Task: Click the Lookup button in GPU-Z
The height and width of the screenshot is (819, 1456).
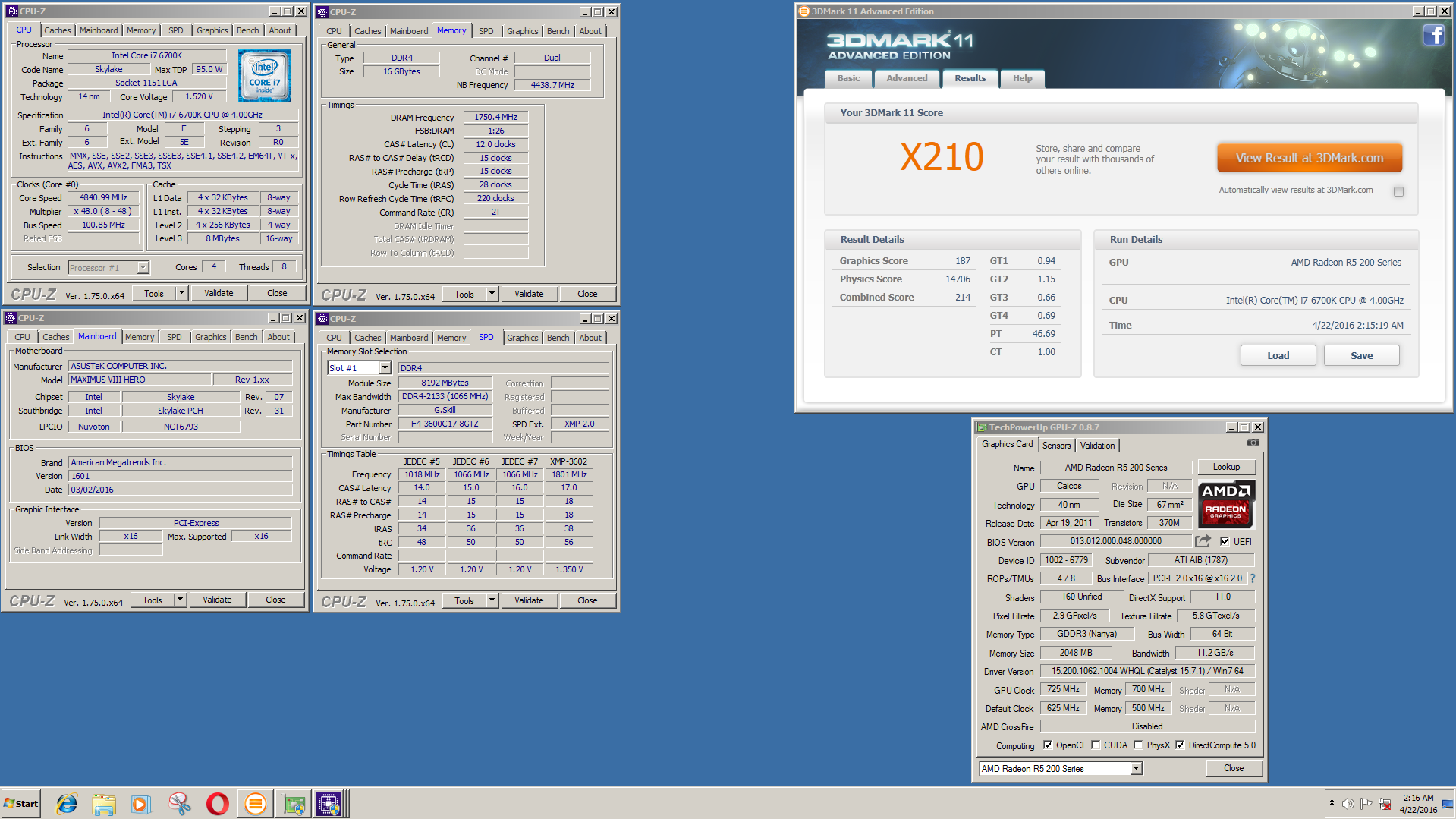Action: pyautogui.click(x=1226, y=467)
